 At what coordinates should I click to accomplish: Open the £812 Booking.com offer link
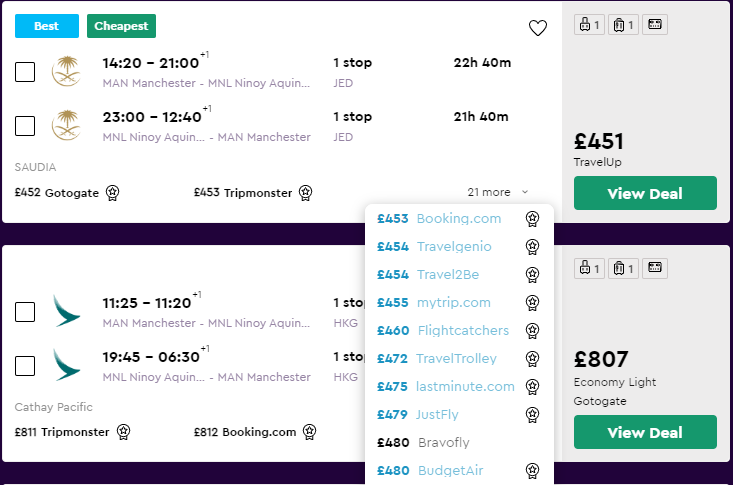point(245,432)
